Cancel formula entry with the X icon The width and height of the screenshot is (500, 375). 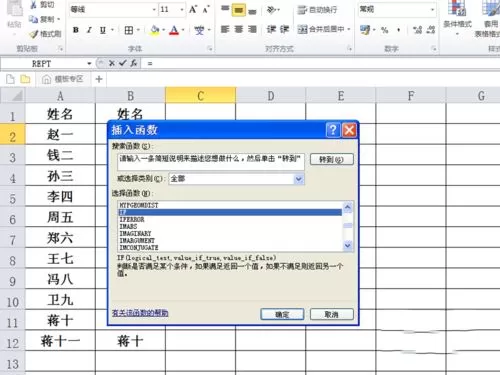[112, 63]
